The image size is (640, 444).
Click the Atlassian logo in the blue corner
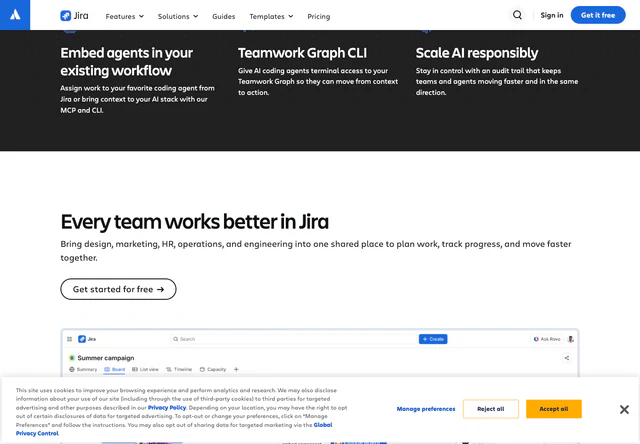[x=15, y=15]
